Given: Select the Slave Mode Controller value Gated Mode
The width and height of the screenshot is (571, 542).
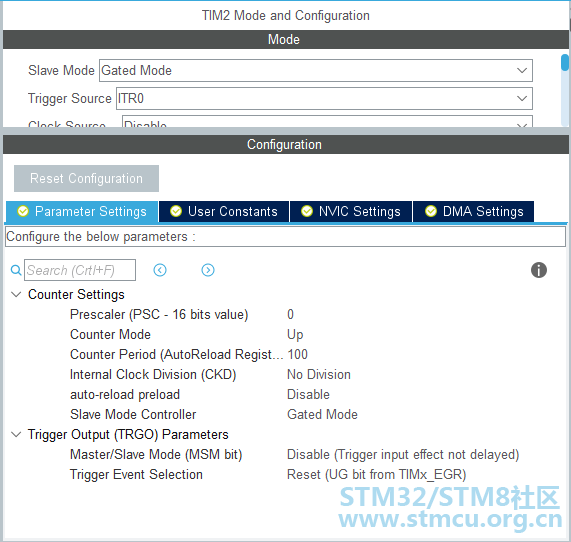Looking at the screenshot, I should [322, 415].
